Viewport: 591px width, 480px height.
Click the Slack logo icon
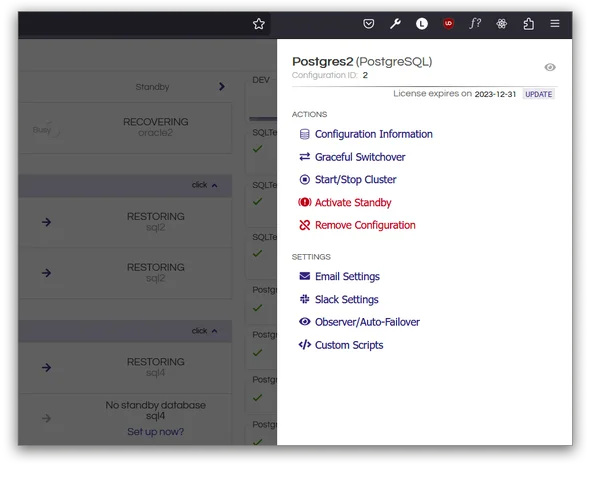(x=305, y=299)
